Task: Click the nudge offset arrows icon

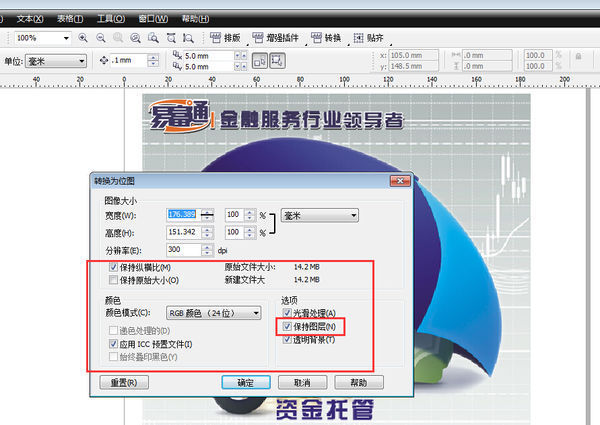Action: (x=104, y=60)
